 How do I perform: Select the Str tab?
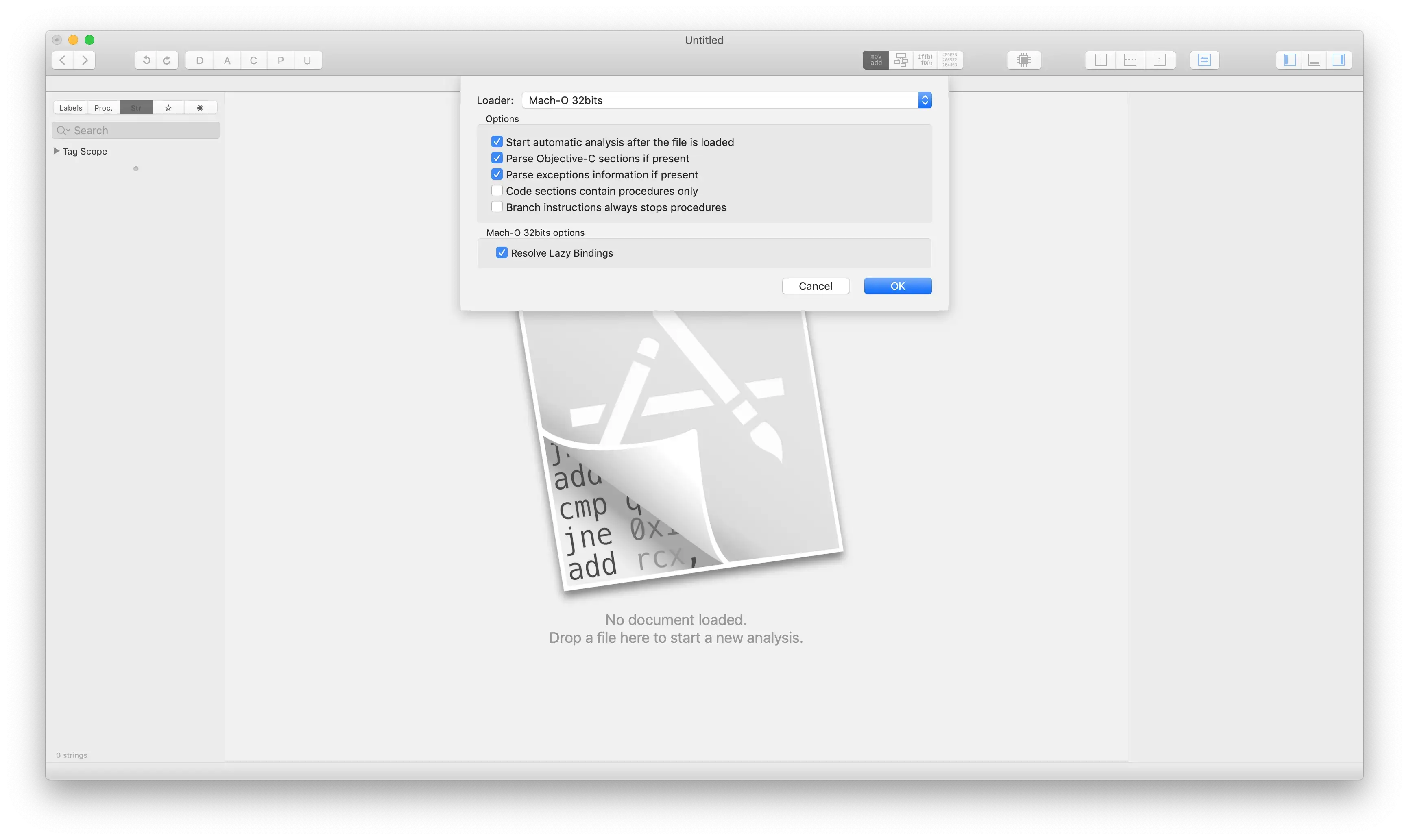coord(136,108)
